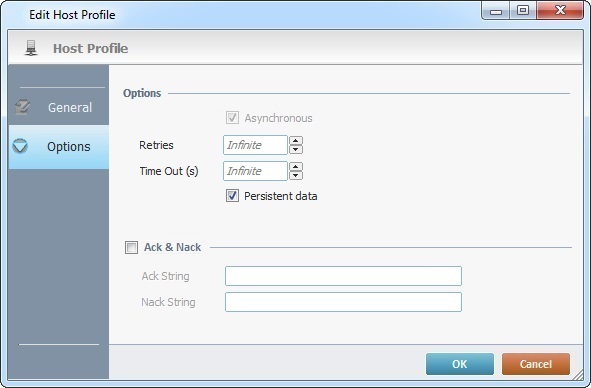Screen dimensions: 591x388
Task: Increase Time Out with the up arrow
Action: 296,167
